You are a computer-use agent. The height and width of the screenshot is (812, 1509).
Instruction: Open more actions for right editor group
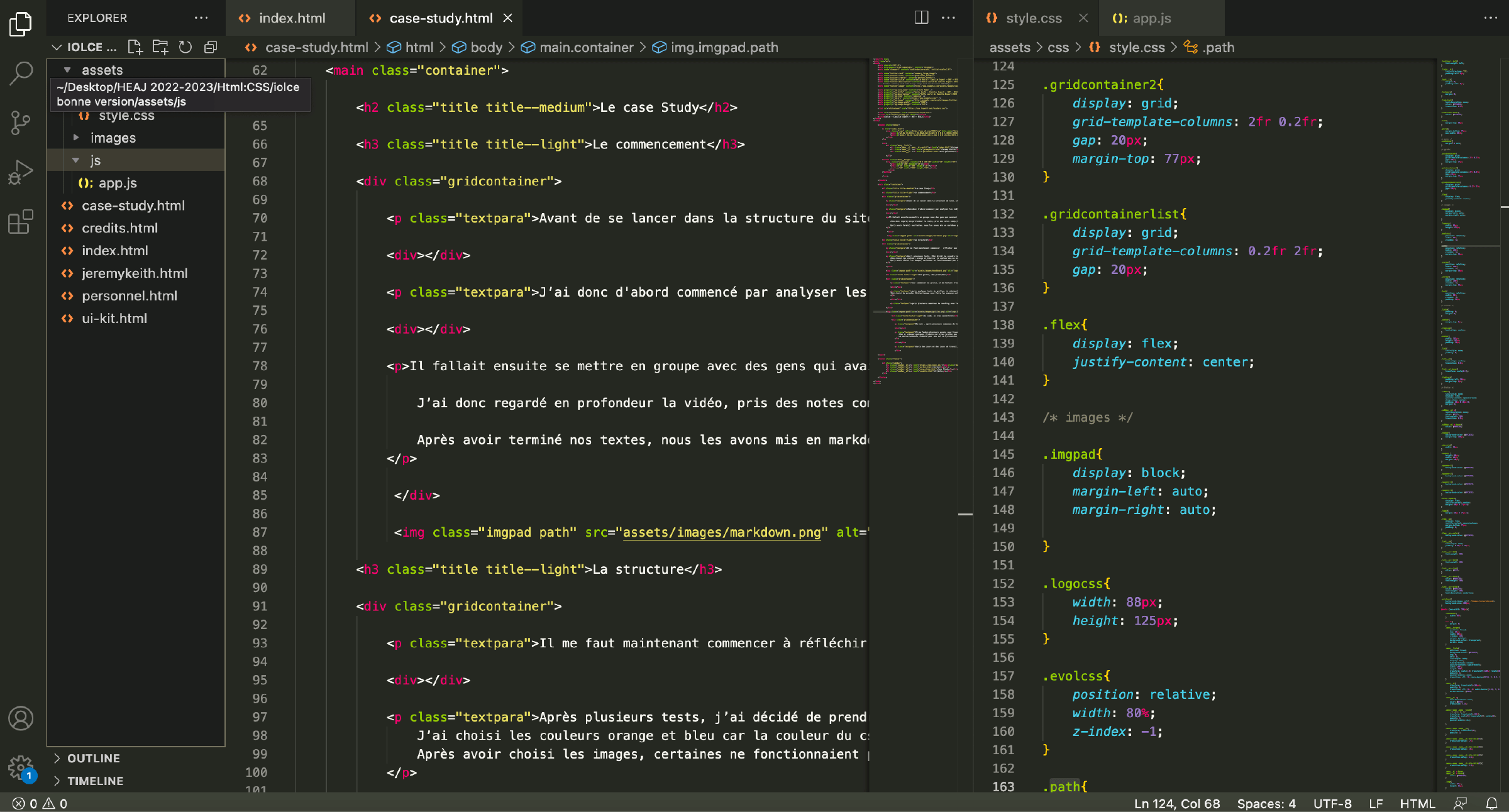coord(1491,18)
